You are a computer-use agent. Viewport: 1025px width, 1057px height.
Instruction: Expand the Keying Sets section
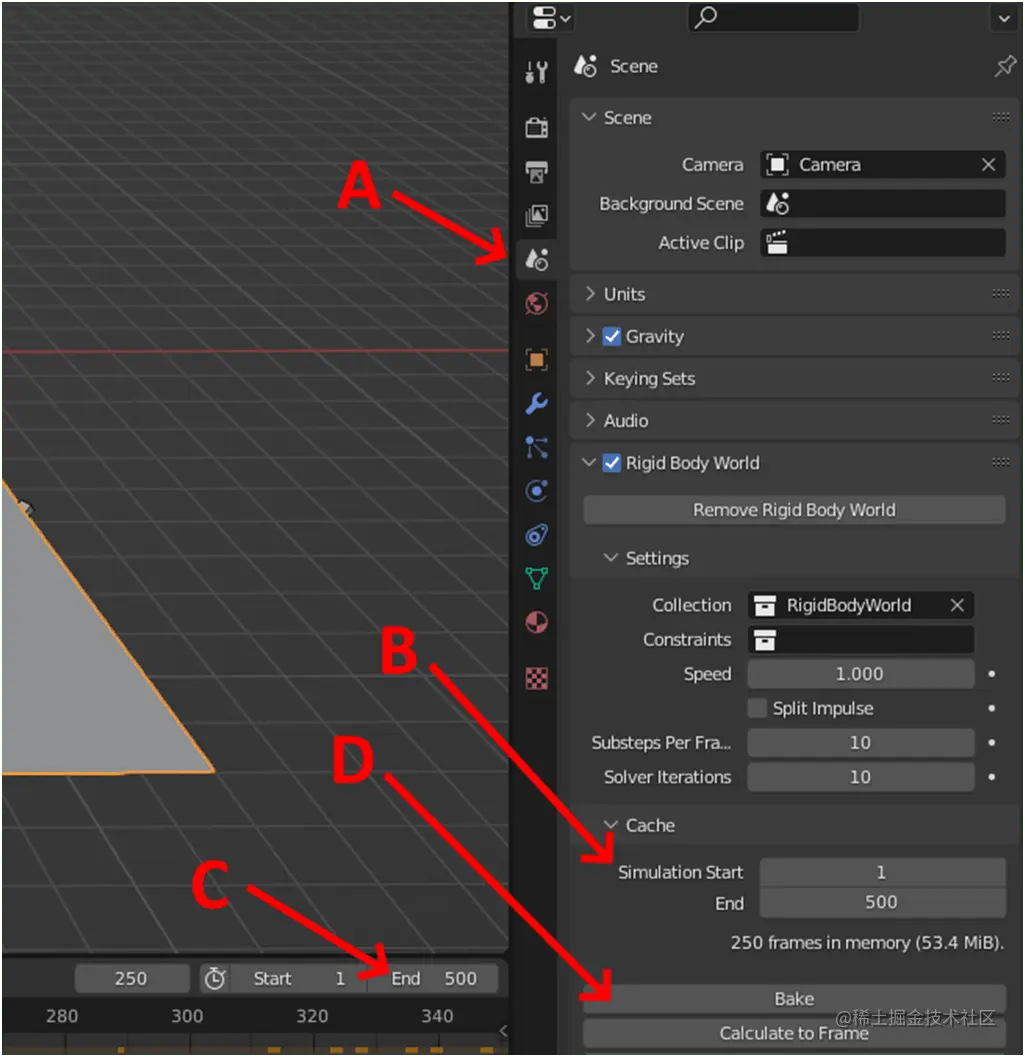coord(649,378)
